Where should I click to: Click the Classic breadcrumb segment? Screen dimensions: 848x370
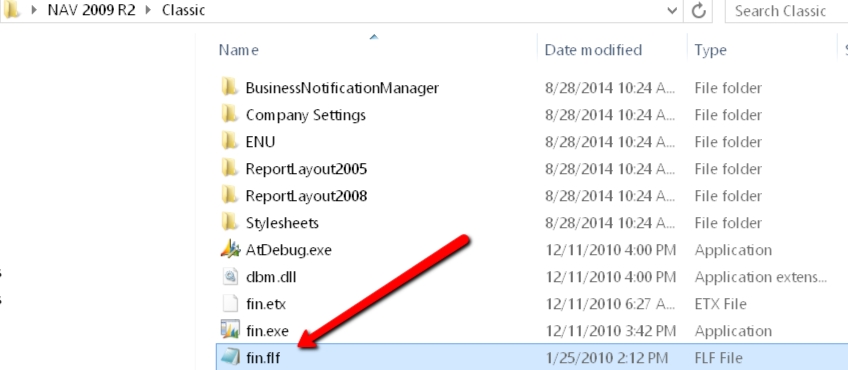tap(183, 10)
